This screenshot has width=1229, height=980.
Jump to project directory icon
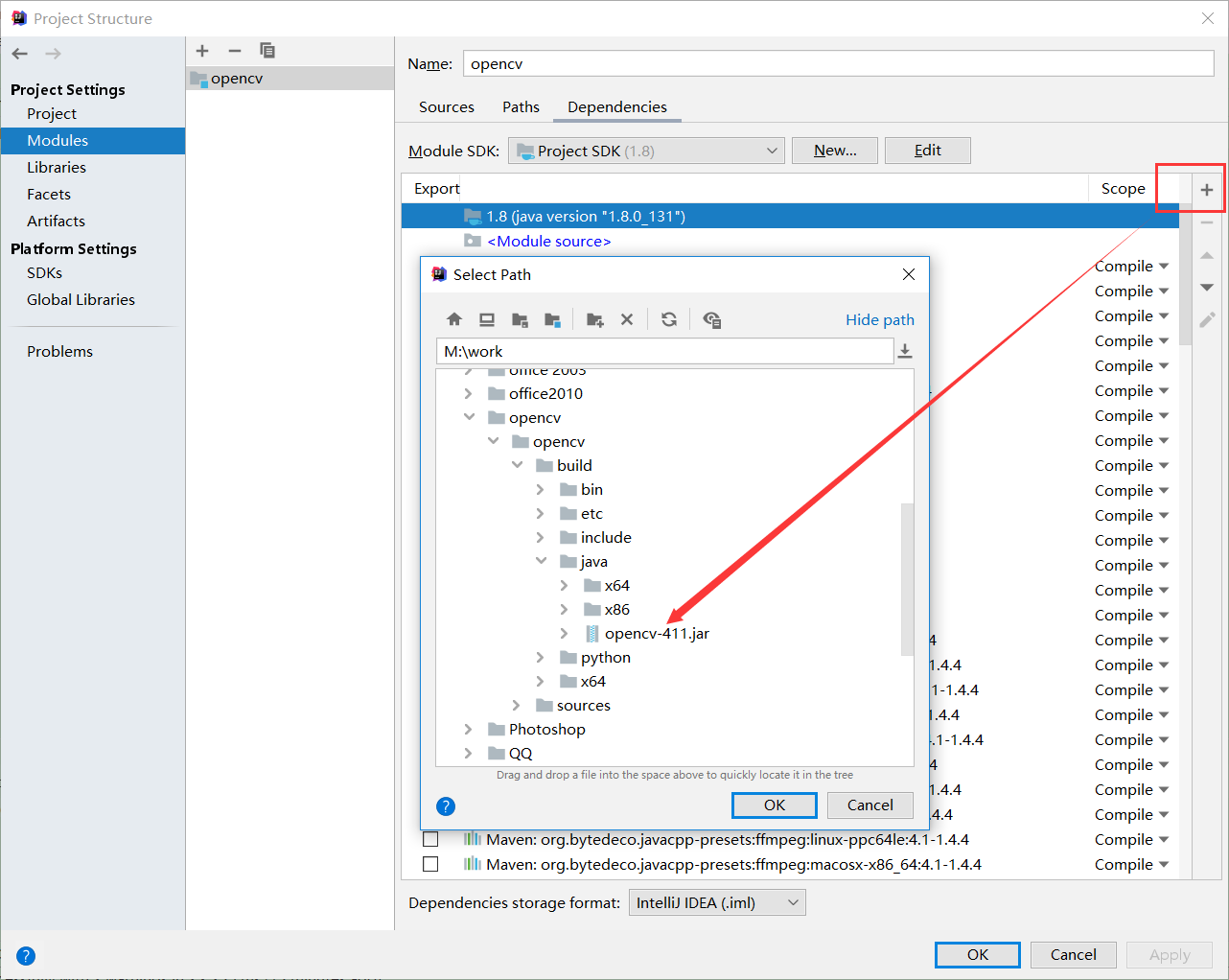(x=520, y=319)
